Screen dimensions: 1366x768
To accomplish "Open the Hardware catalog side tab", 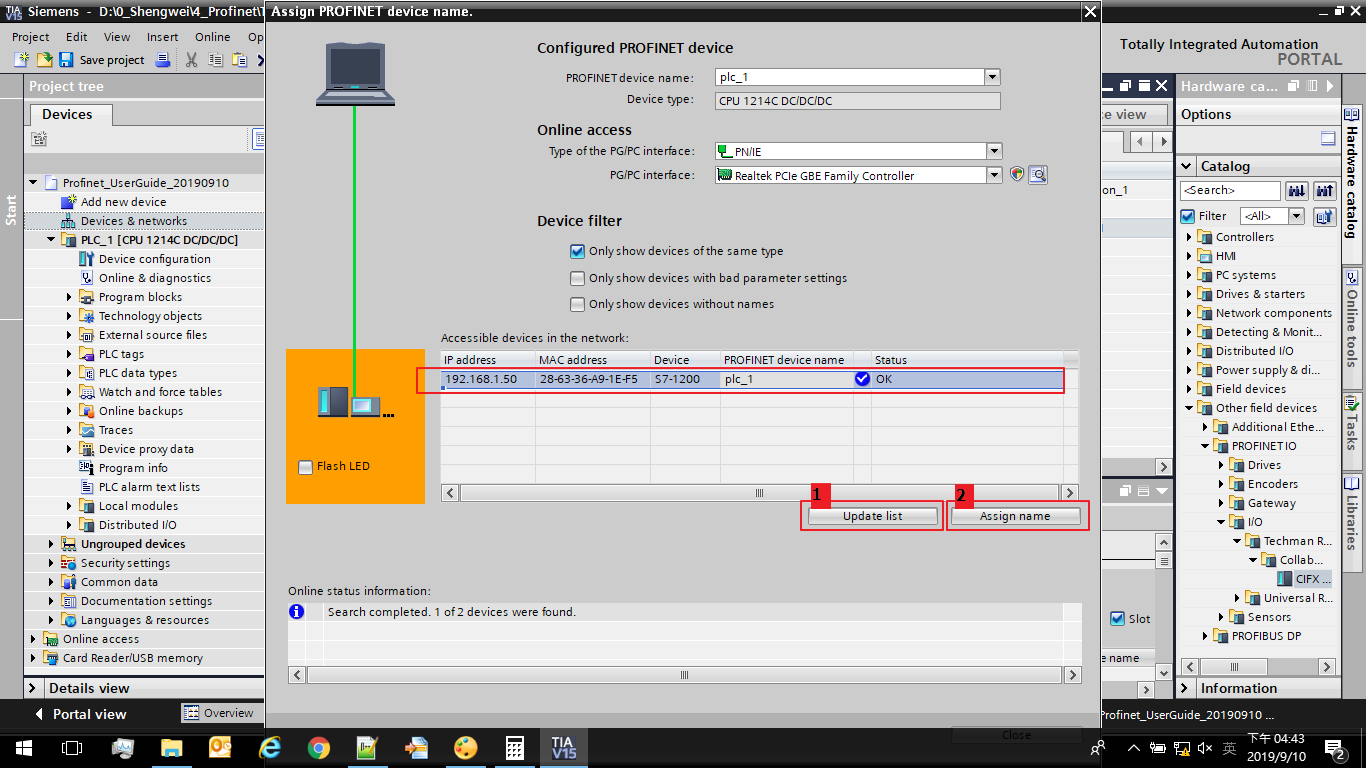I will coord(1352,175).
